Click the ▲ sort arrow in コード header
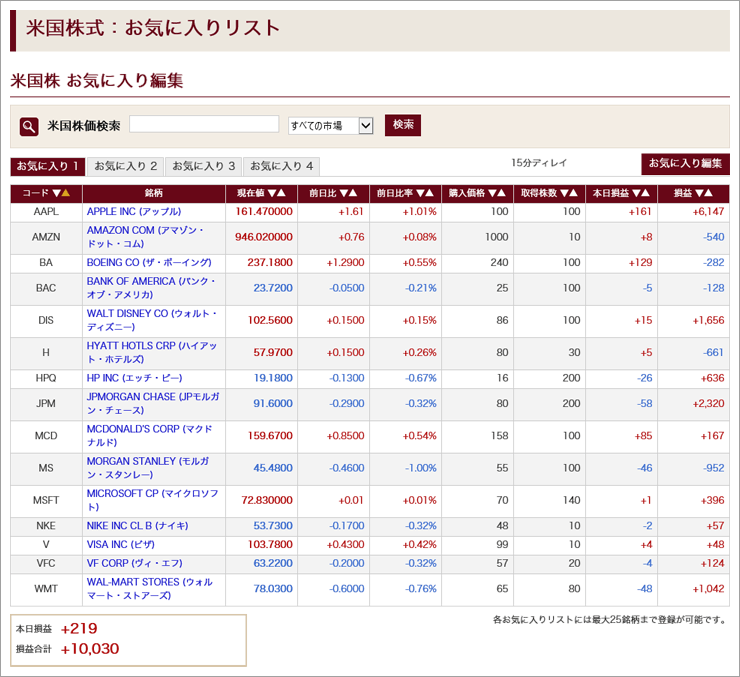 coord(66,193)
